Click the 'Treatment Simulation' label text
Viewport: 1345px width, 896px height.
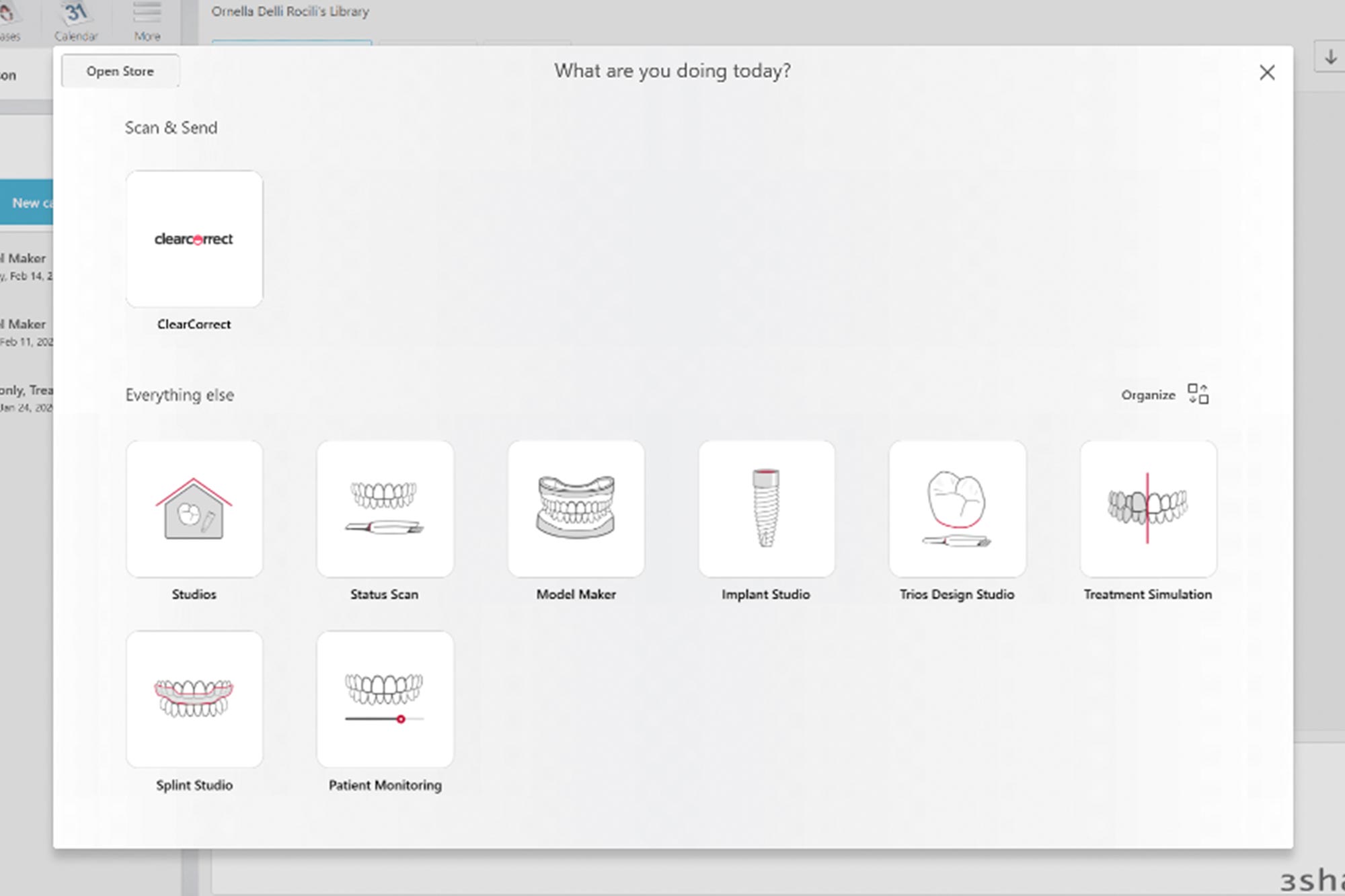1148,594
